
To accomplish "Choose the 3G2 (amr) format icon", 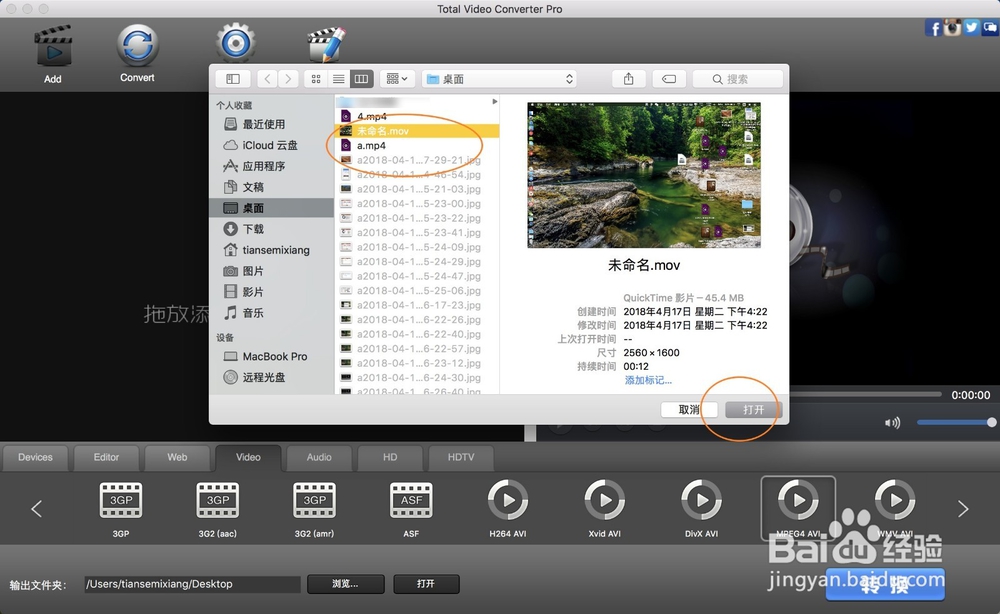I will point(314,501).
